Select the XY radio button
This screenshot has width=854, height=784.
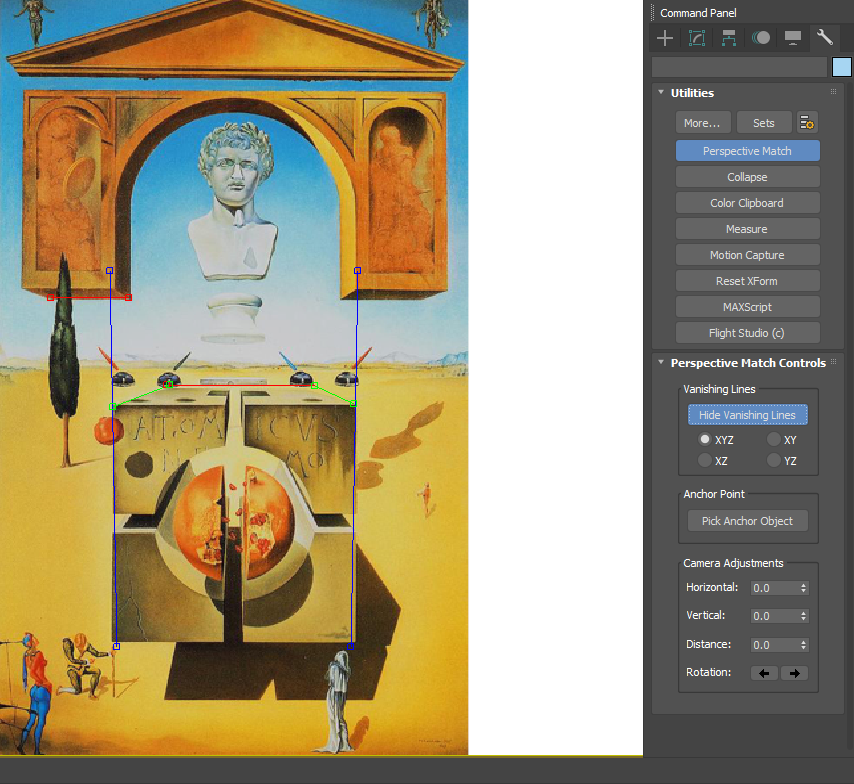click(x=773, y=439)
